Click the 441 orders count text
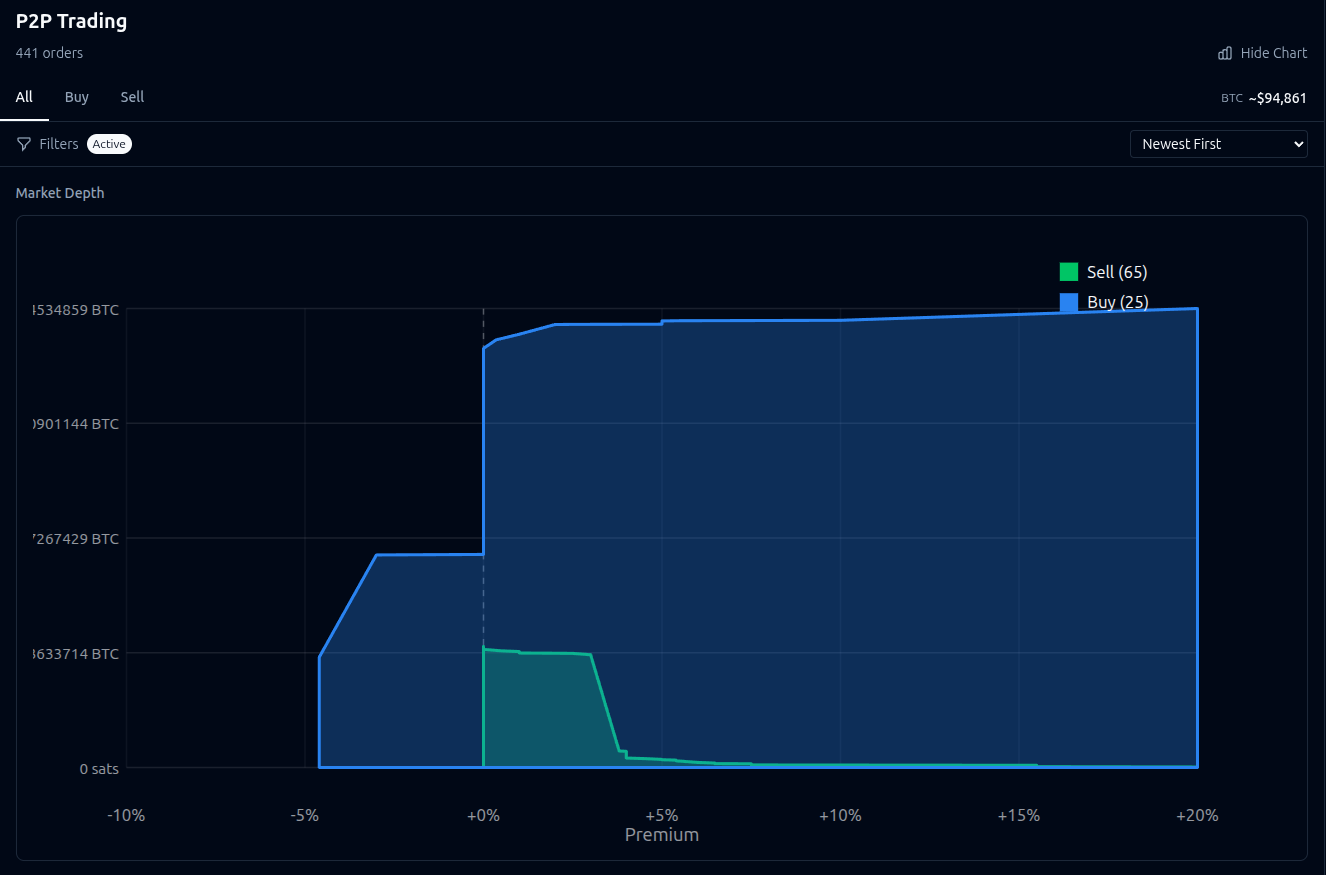 (49, 53)
